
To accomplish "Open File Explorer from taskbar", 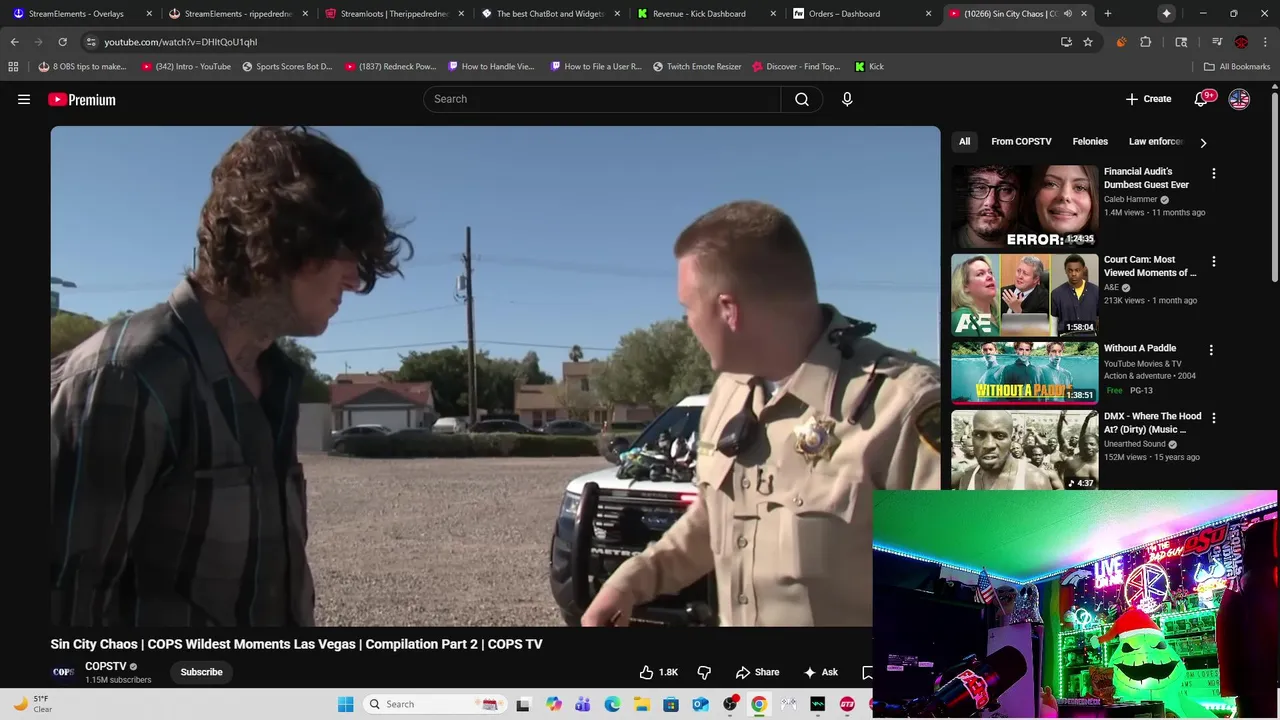I will [x=641, y=704].
